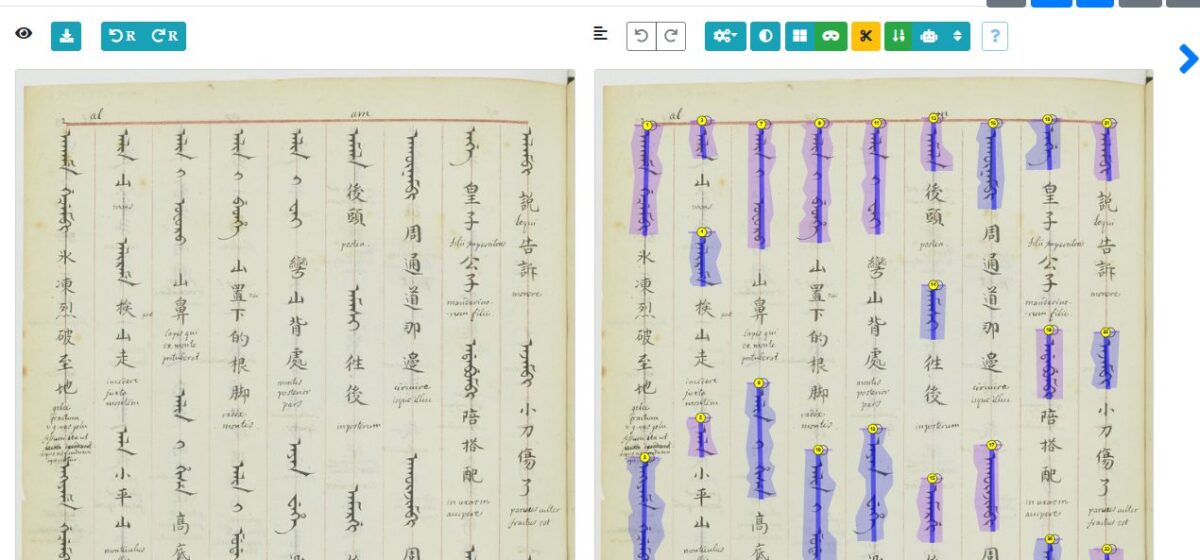This screenshot has height=560, width=1200.
Task: Toggle segmentation panel lines icon
Action: (x=600, y=34)
